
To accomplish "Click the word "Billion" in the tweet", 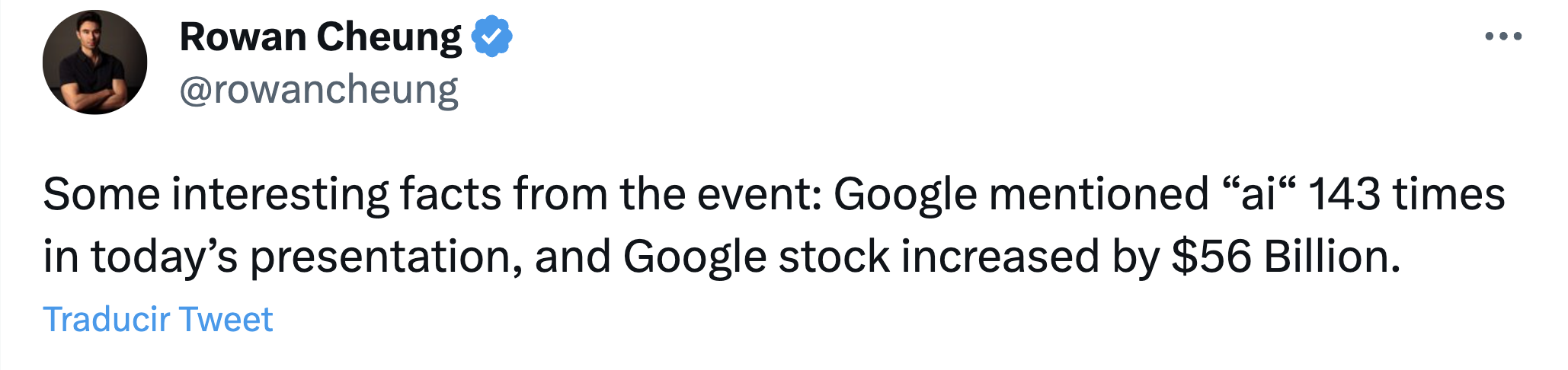I will [1326, 257].
